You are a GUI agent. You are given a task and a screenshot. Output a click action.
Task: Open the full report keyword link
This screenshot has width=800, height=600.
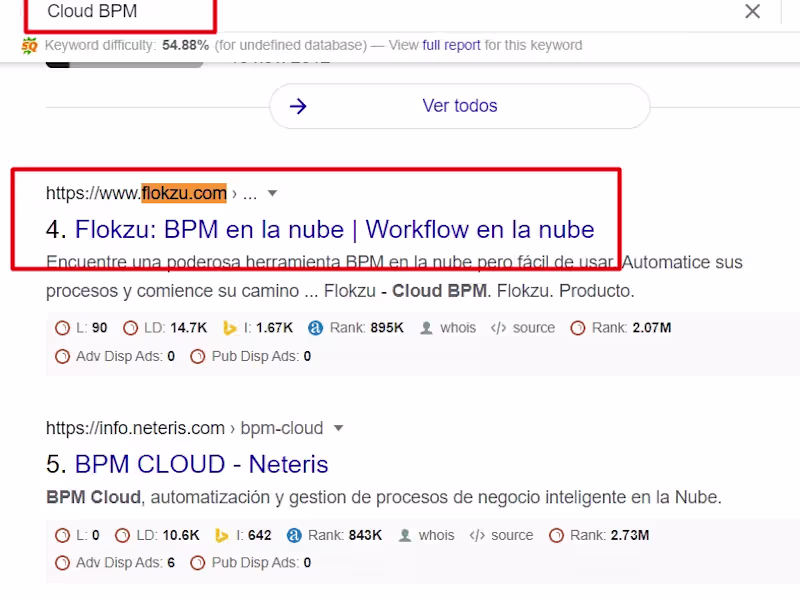(451, 45)
